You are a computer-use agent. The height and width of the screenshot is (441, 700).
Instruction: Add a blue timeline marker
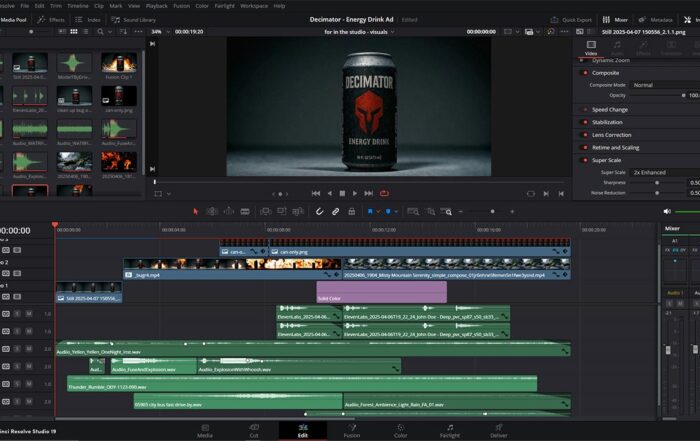[x=388, y=212]
